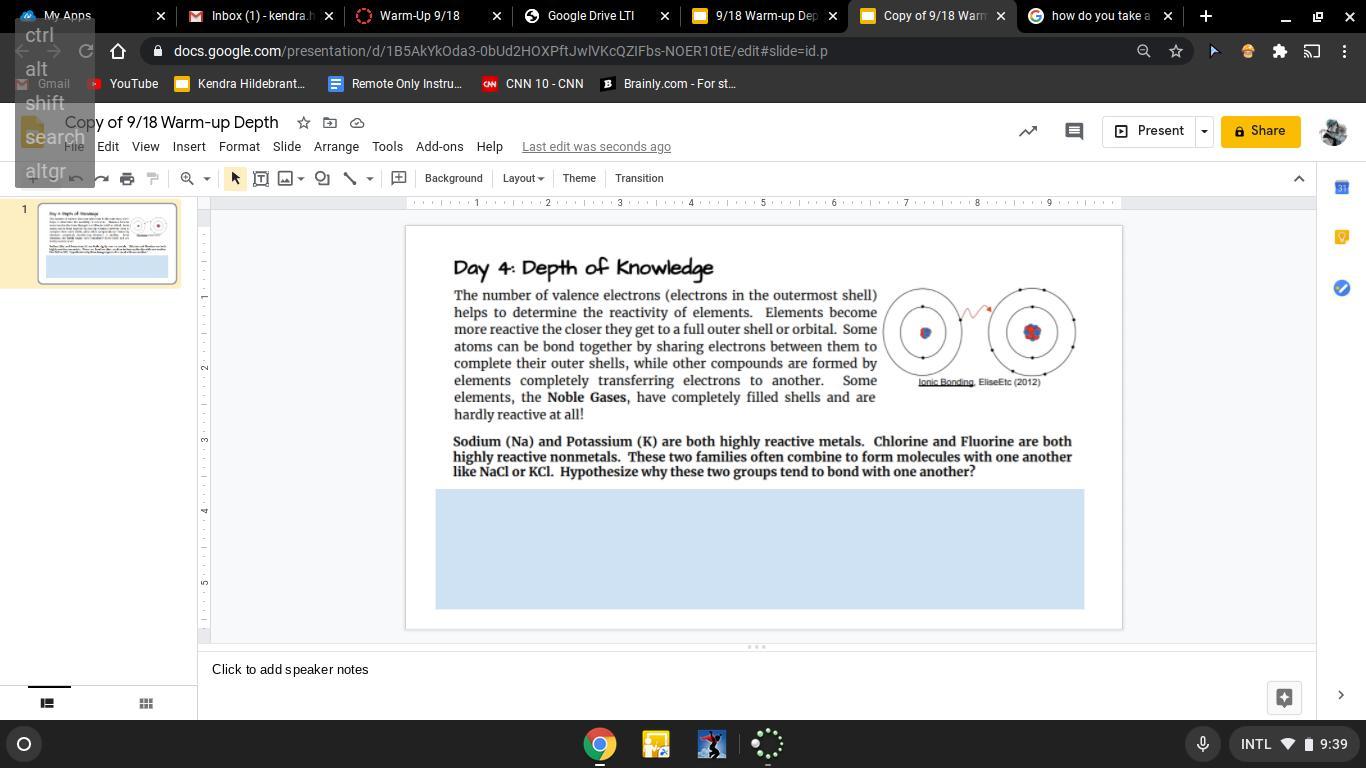Image resolution: width=1366 pixels, height=768 pixels.
Task: Click the add comment toolbar icon
Action: 399,179
